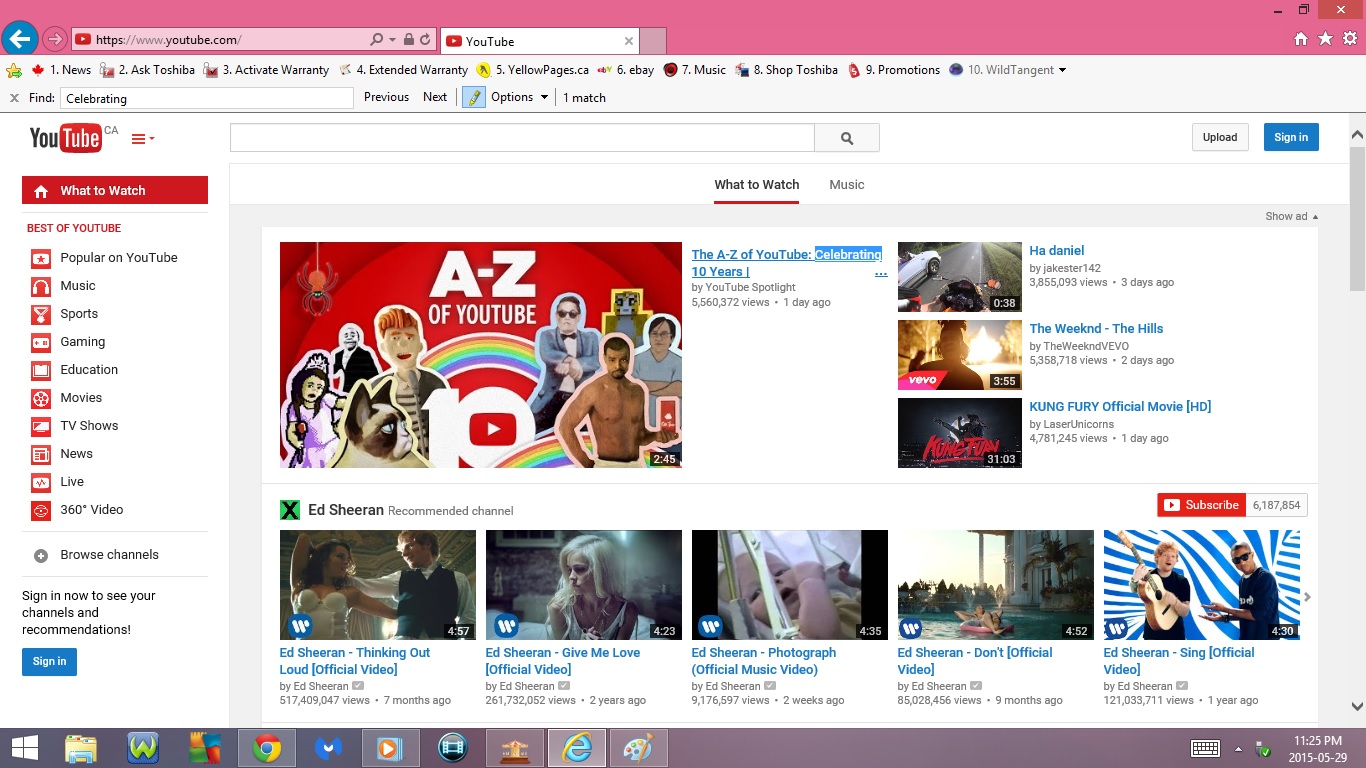Click the sidebar Sign in button

point(49,662)
